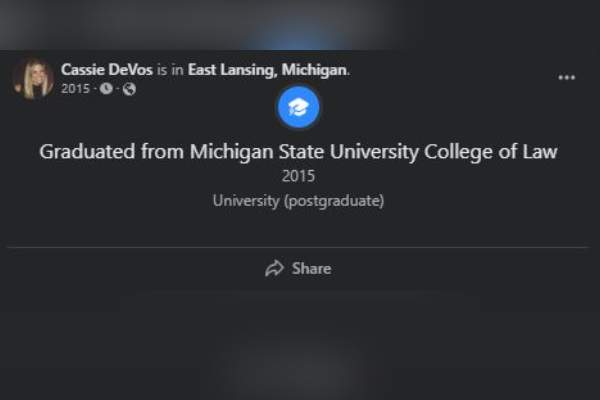The image size is (600, 400).
Task: Click the blue graduation cap icon
Action: 298,107
